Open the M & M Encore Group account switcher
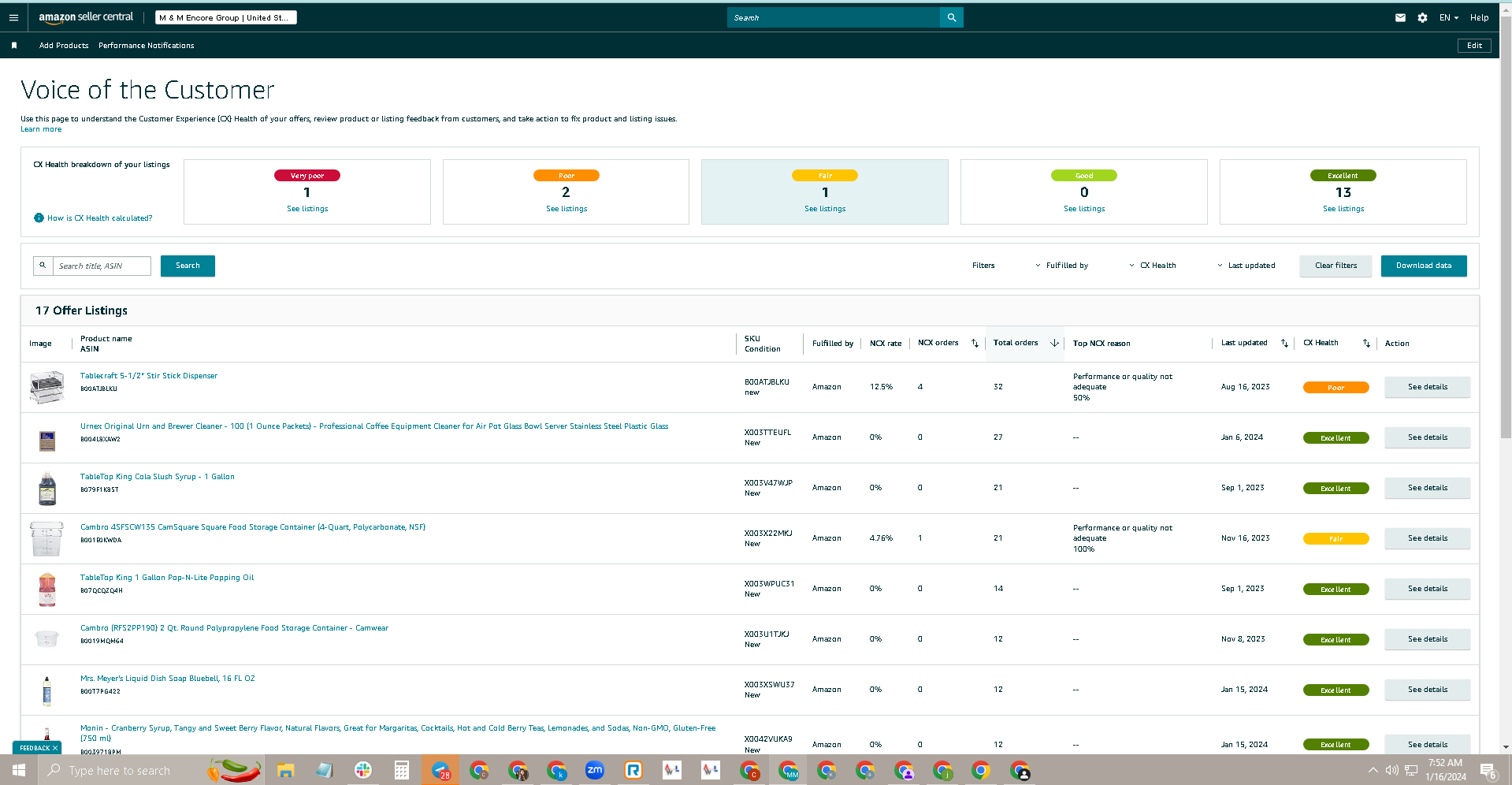 coord(225,17)
